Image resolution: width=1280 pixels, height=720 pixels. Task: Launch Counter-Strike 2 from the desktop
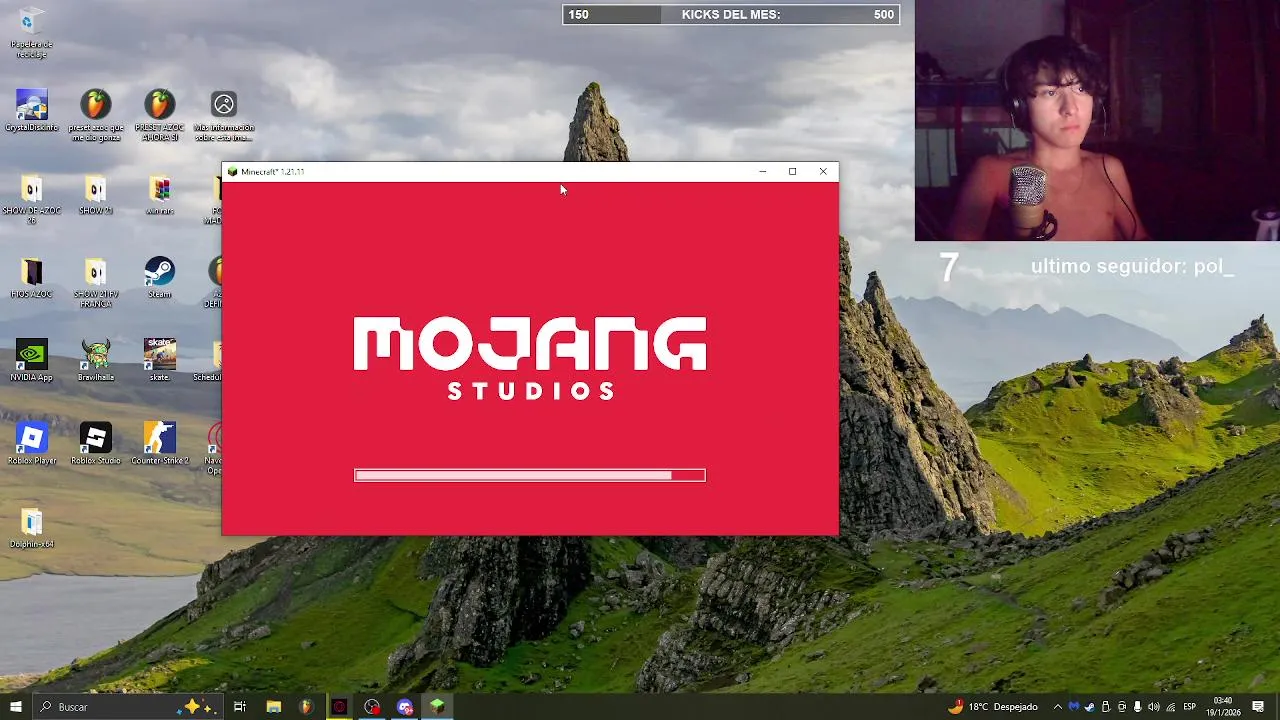[160, 444]
